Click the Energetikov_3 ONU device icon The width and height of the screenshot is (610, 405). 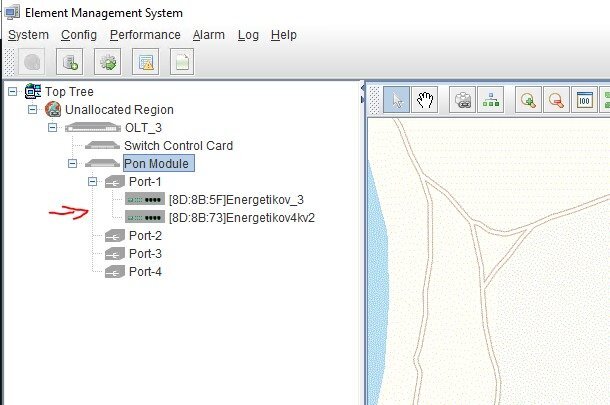(x=145, y=199)
